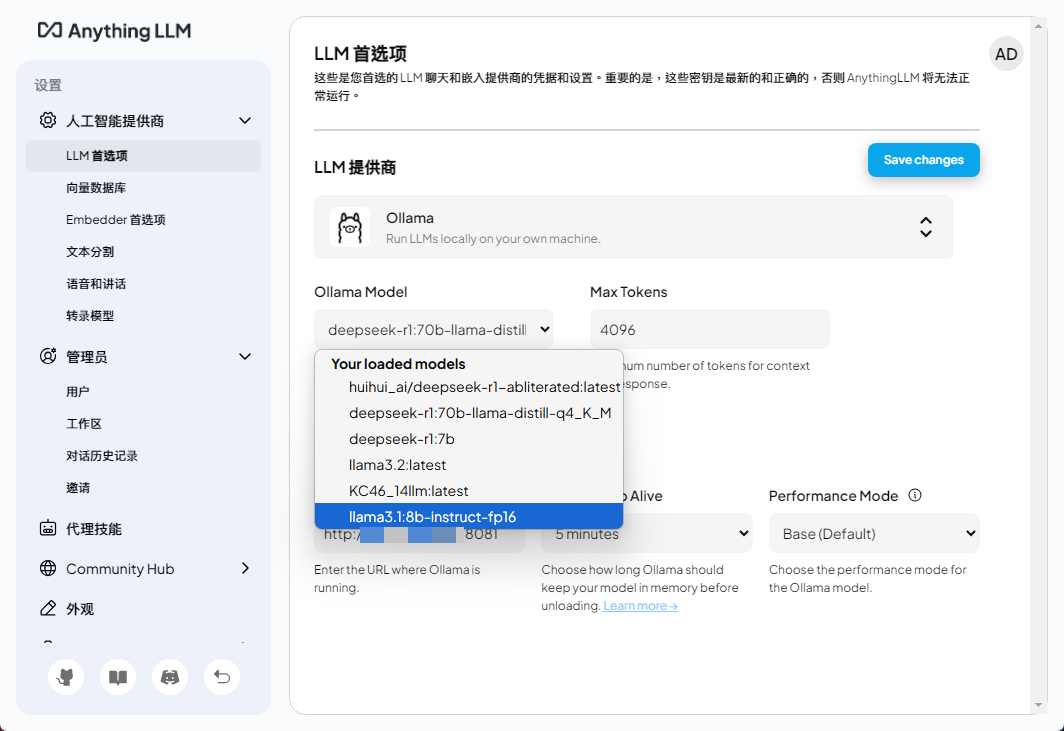Expand the Community Hub chevron

click(x=245, y=568)
